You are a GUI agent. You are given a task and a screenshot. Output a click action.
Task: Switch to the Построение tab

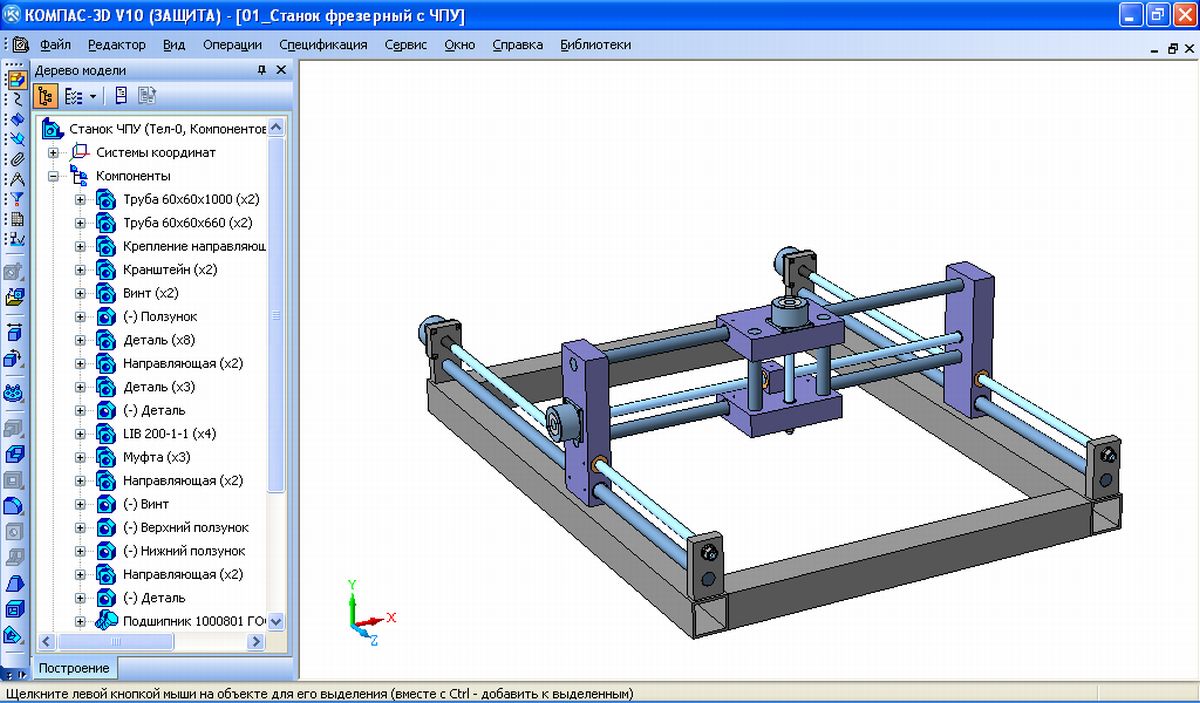point(74,668)
